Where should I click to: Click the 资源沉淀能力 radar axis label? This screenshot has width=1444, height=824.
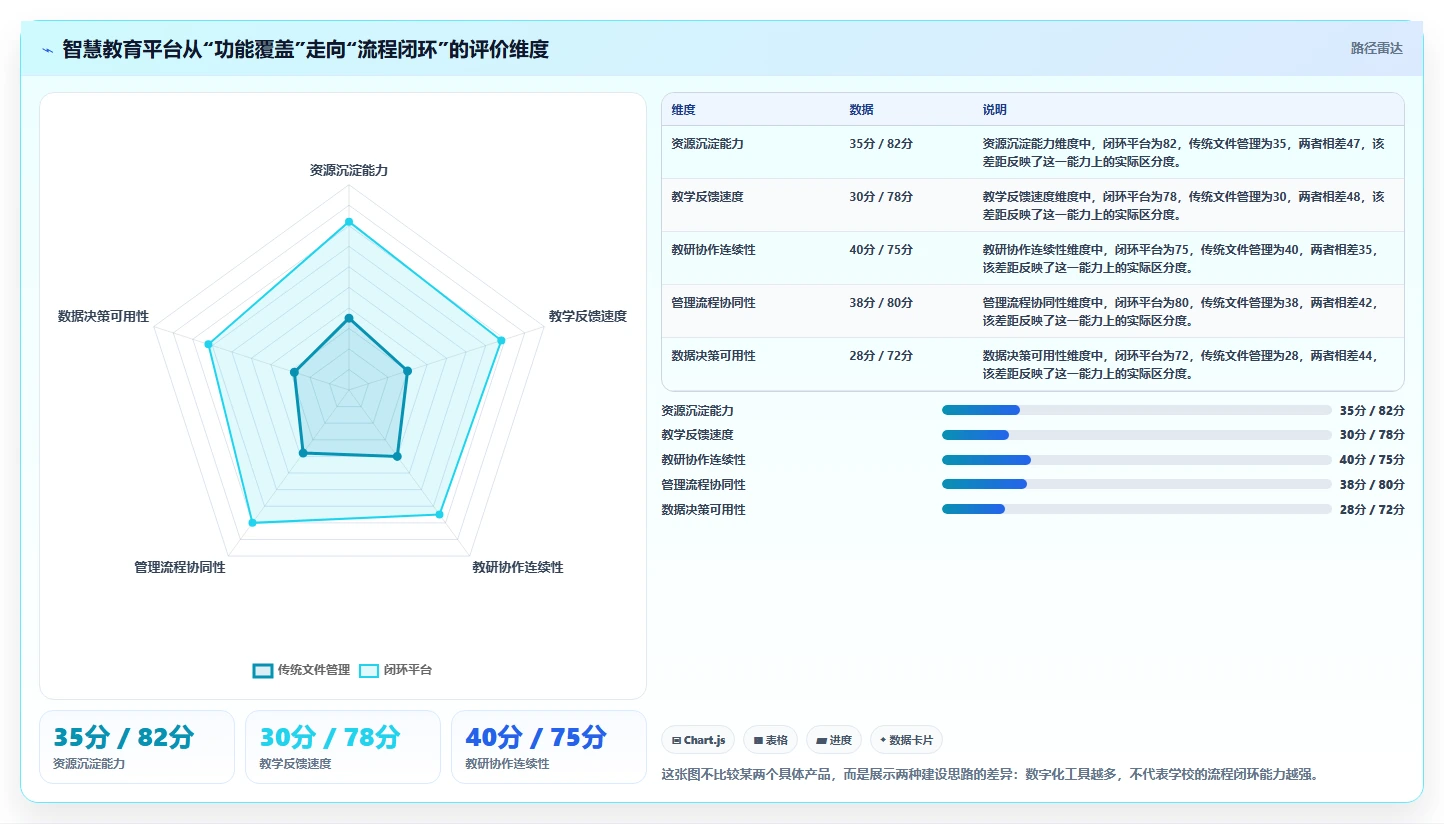[349, 171]
